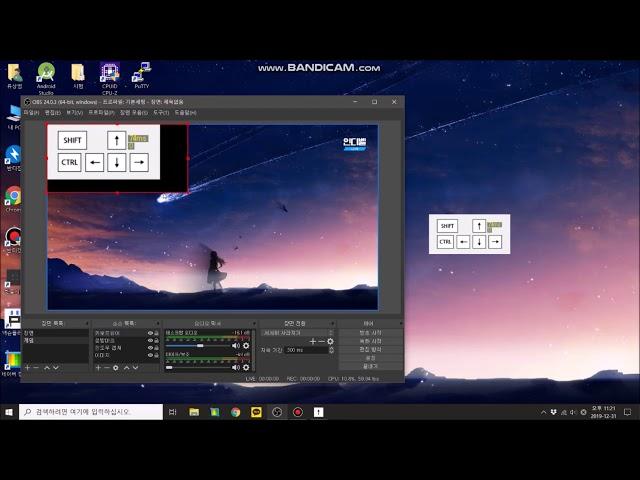Add a scene transition with plus icon

coord(313,341)
